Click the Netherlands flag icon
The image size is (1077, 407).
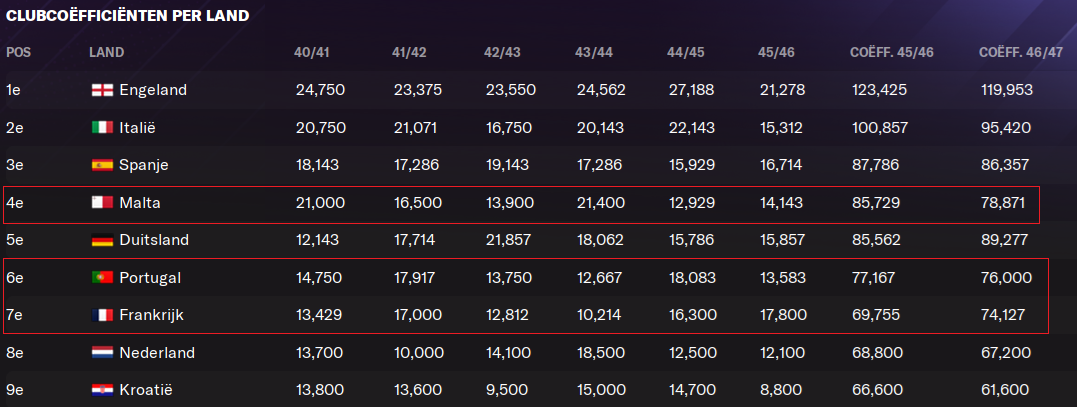pyautogui.click(x=102, y=353)
